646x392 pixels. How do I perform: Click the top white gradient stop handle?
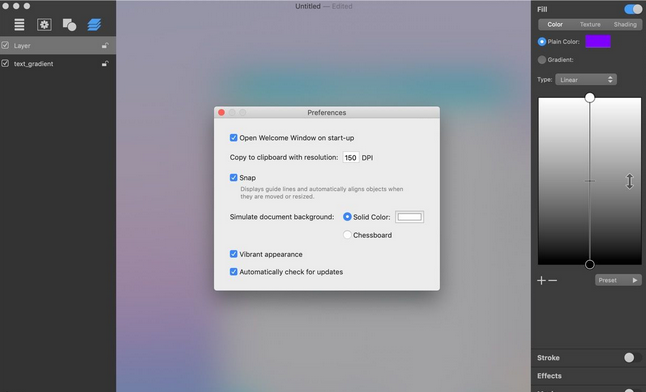click(x=590, y=98)
